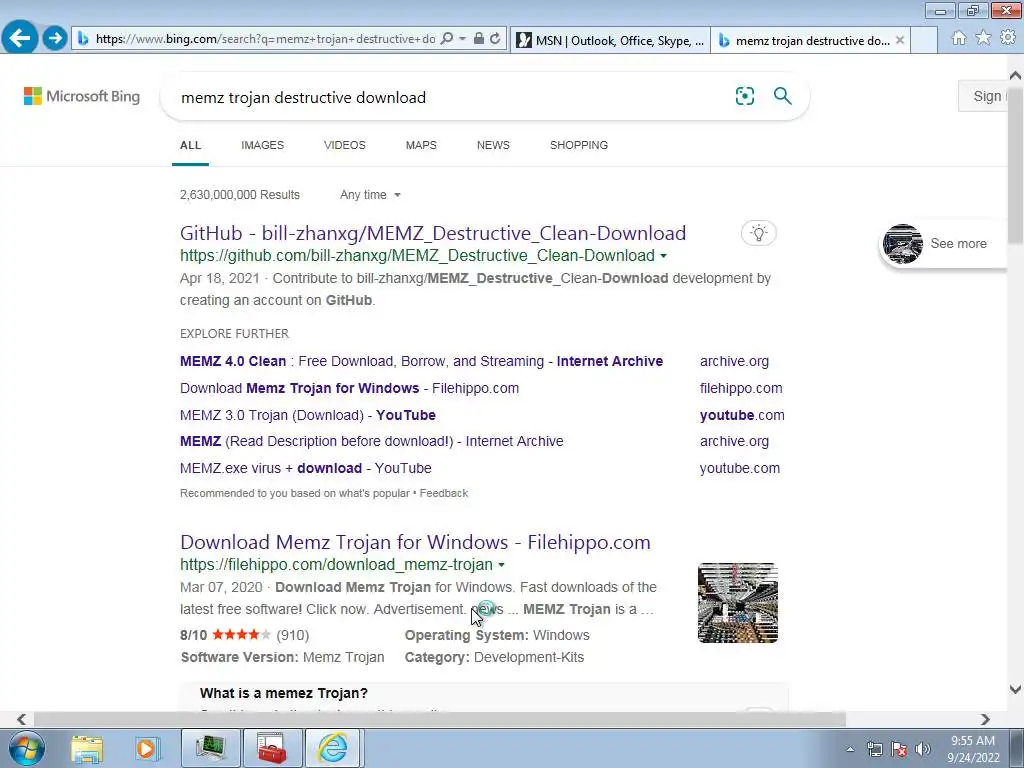The image size is (1024, 768).
Task: Click the browser address URL field
Action: pos(264,39)
